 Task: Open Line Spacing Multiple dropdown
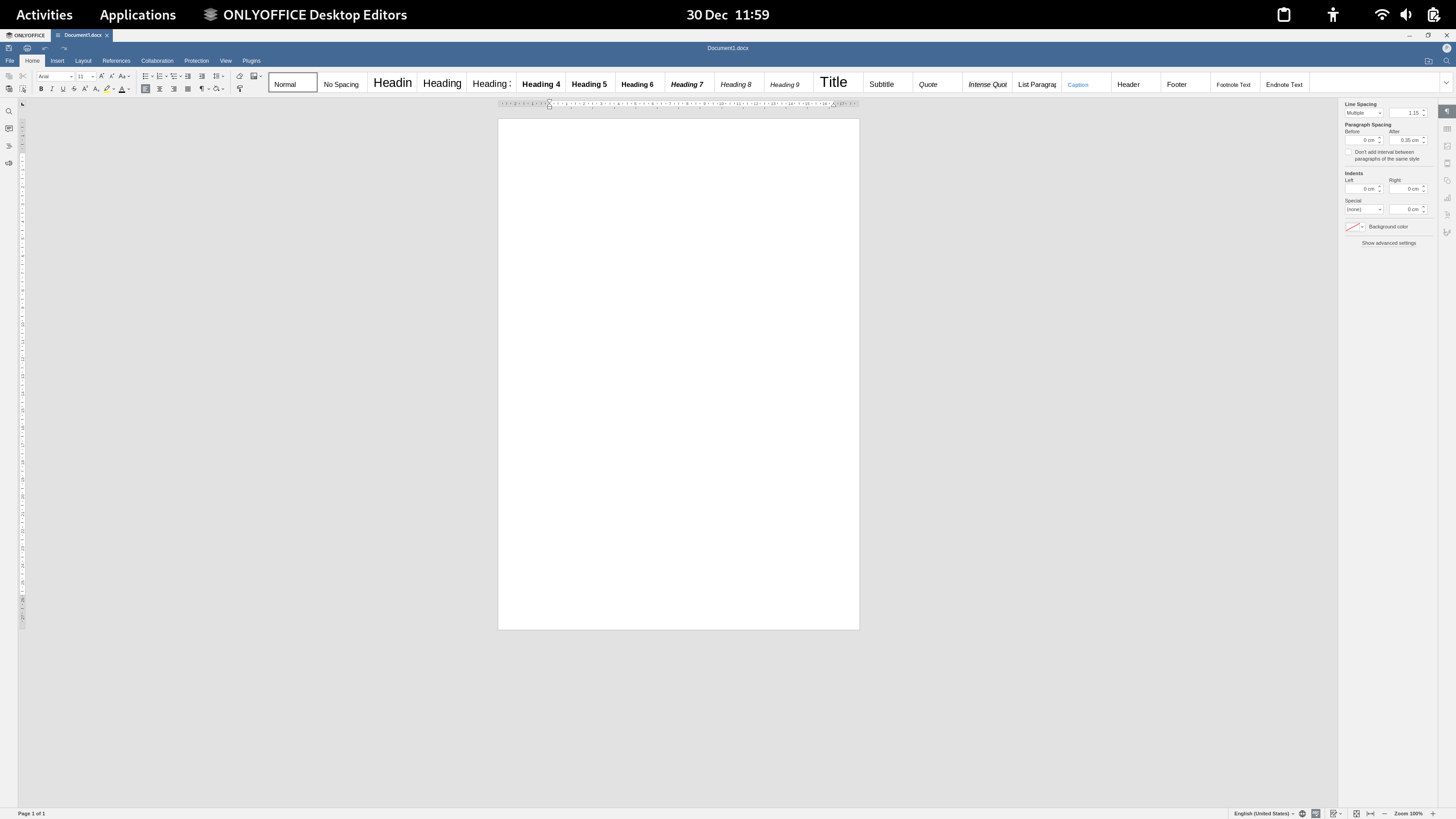[1363, 113]
